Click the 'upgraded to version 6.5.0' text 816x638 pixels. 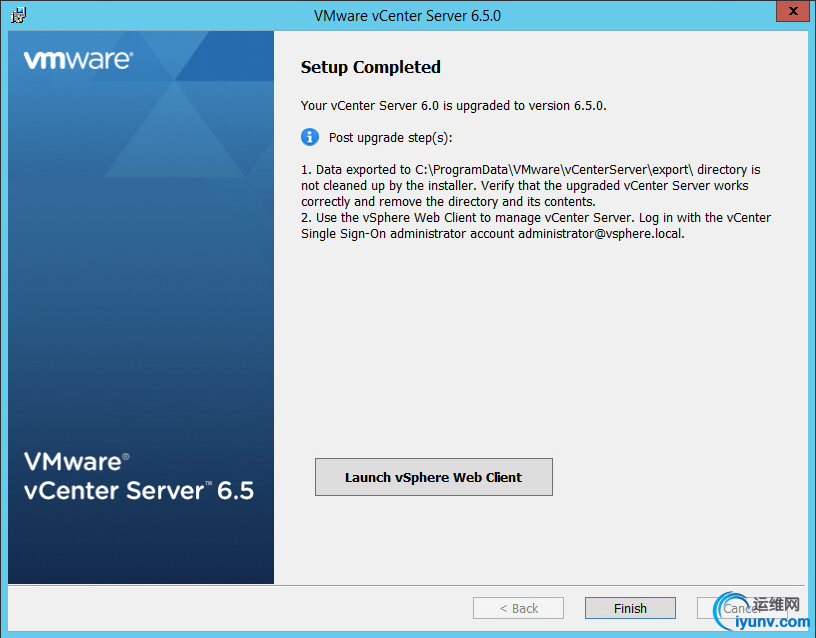pos(531,106)
